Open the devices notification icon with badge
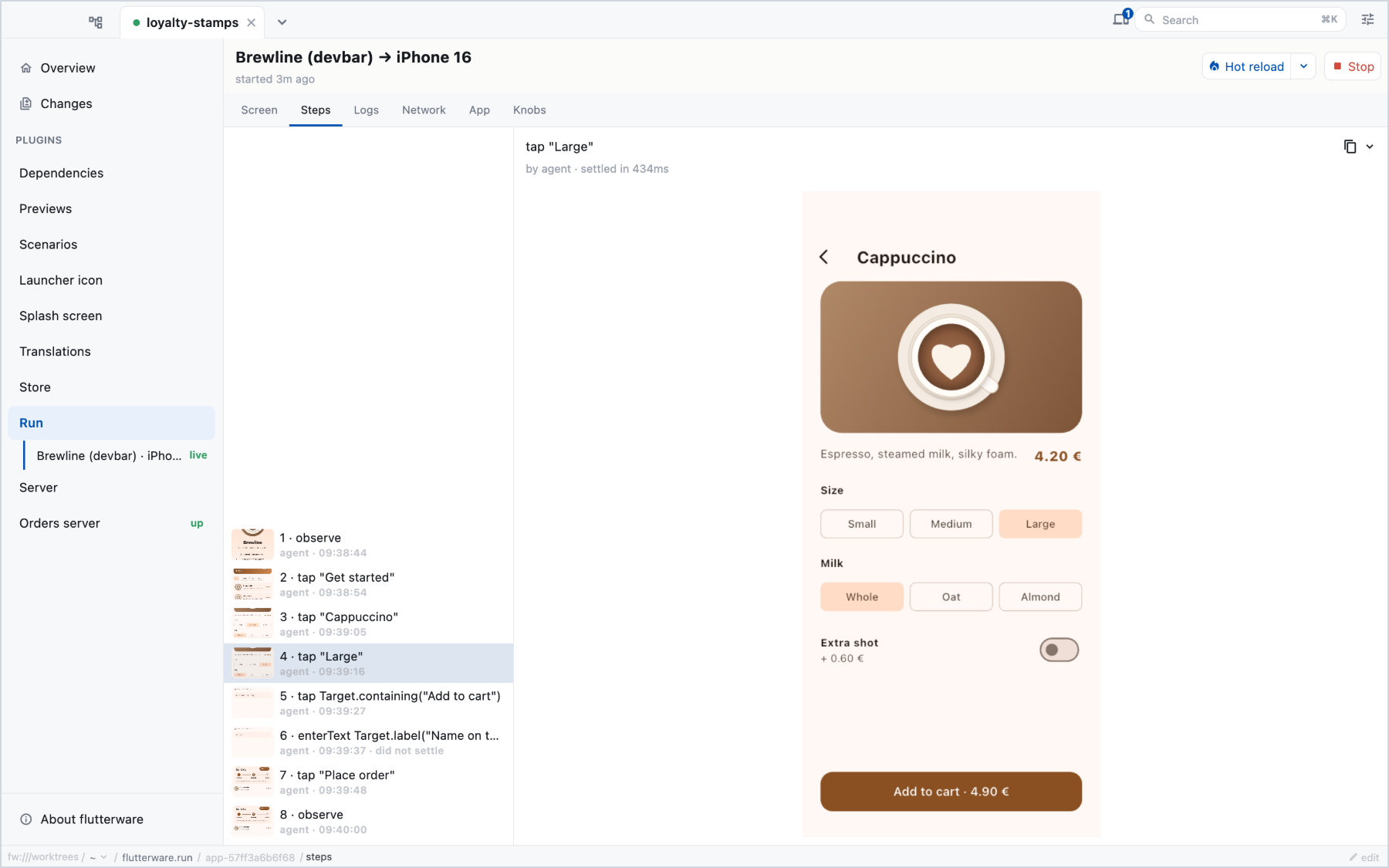 pyautogui.click(x=1121, y=19)
